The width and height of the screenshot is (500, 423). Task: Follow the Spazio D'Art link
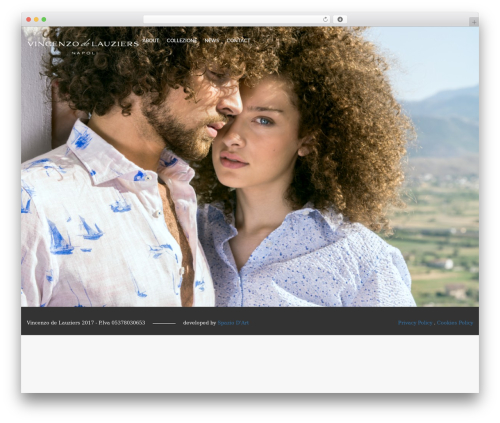click(233, 323)
